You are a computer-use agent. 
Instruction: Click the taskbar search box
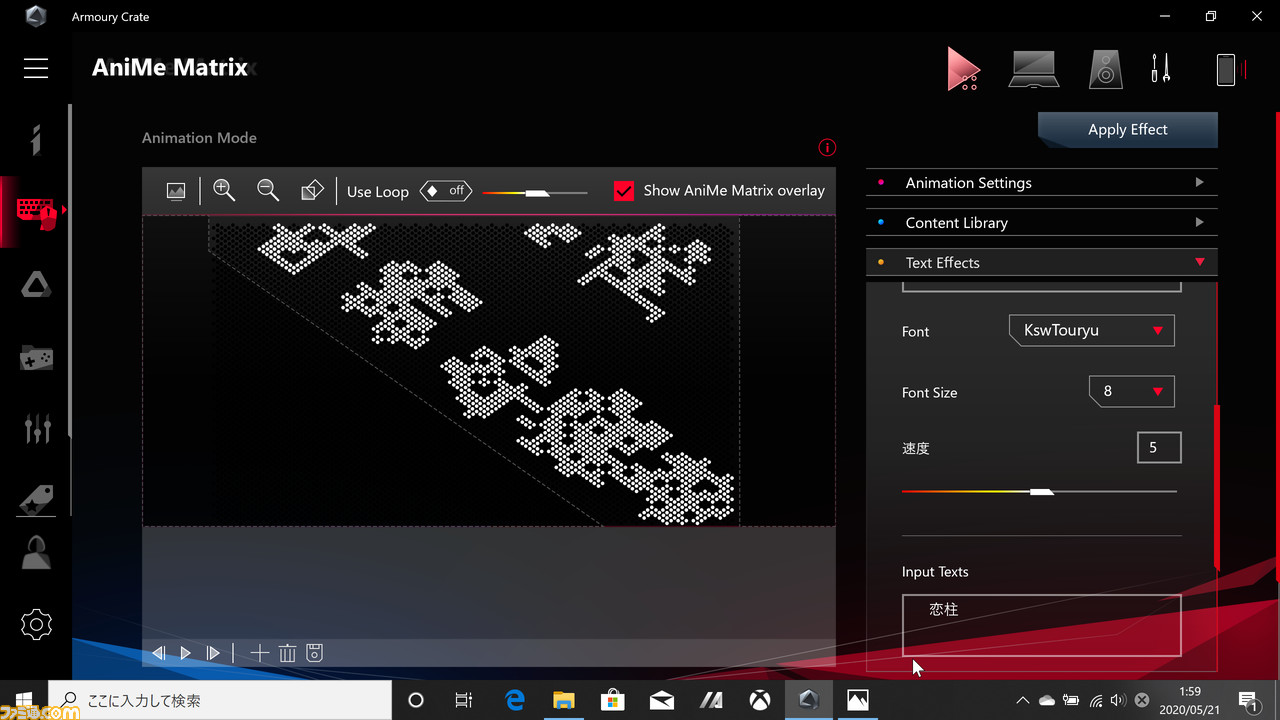[220, 701]
